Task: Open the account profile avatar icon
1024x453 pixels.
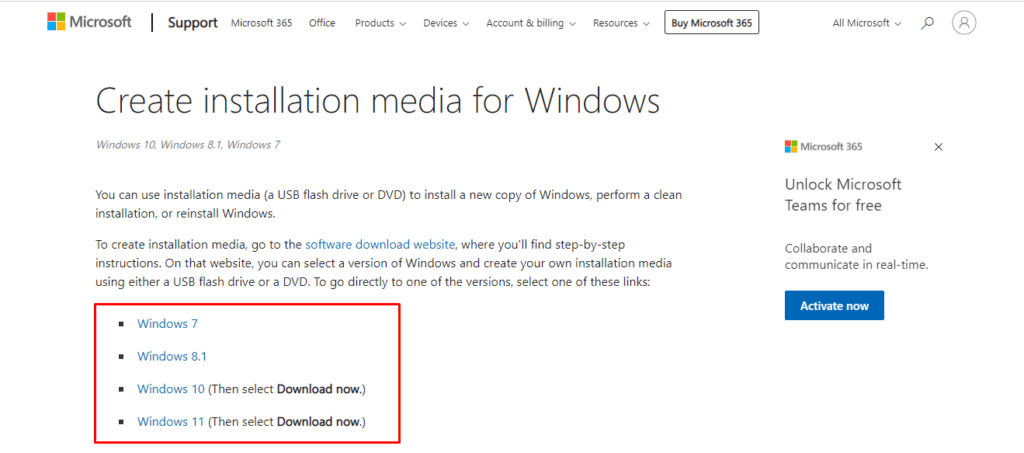Action: coord(964,23)
